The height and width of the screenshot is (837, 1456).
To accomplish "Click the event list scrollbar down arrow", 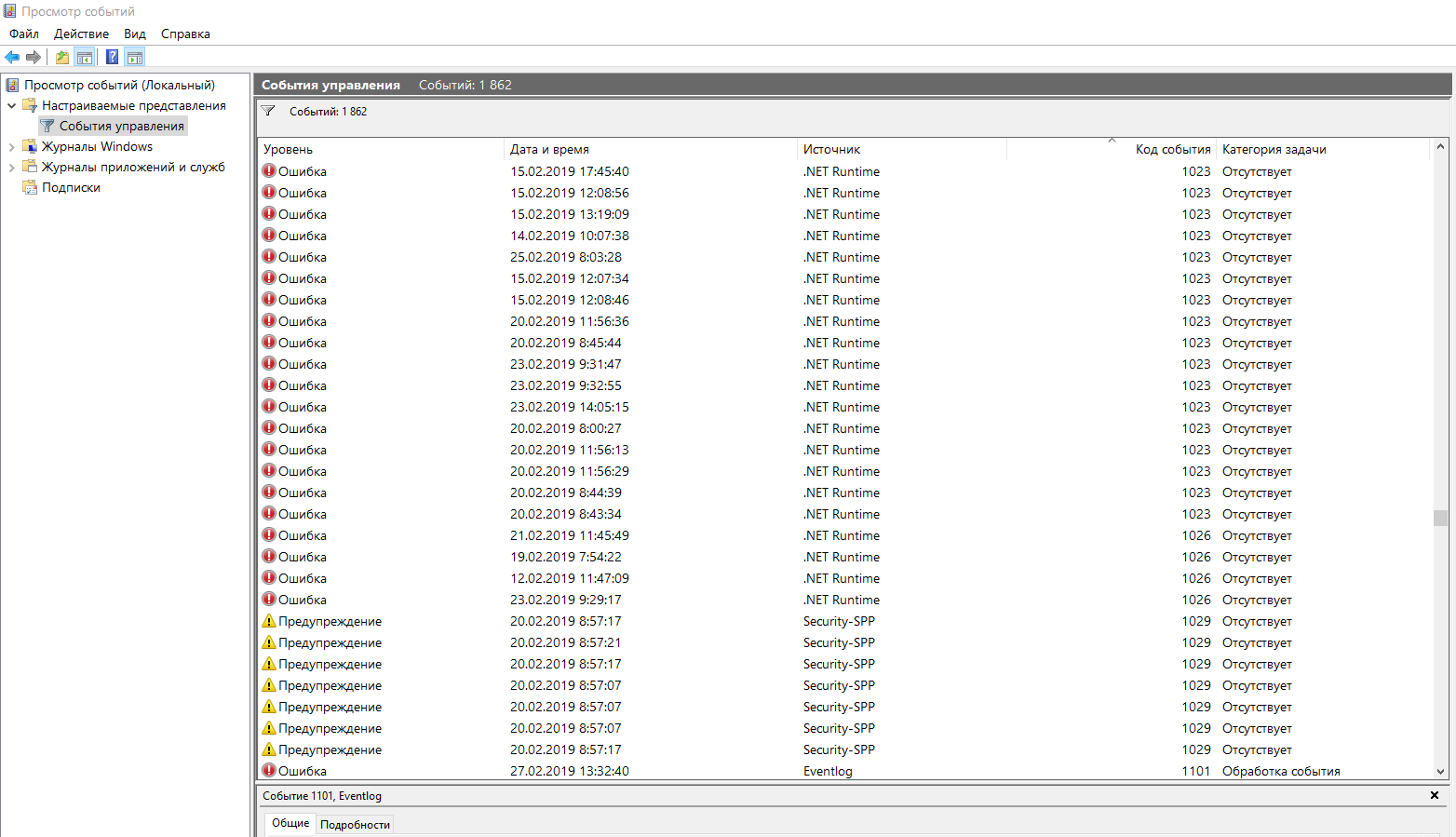I will pos(1440,772).
